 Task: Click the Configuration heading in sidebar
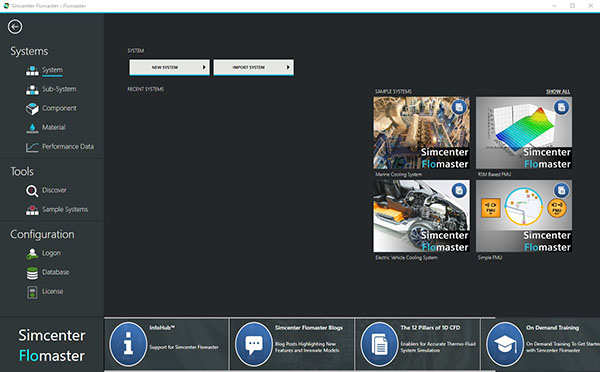tap(42, 234)
